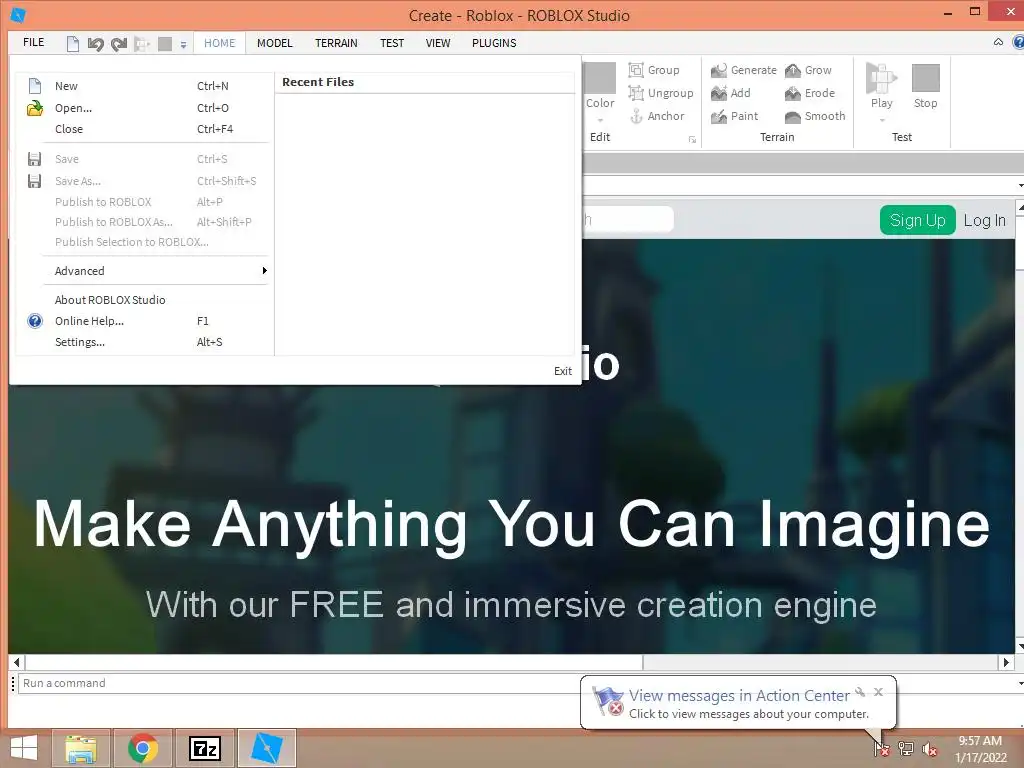Click the Stop square in quick access toolbar
The image size is (1024, 768).
click(165, 44)
